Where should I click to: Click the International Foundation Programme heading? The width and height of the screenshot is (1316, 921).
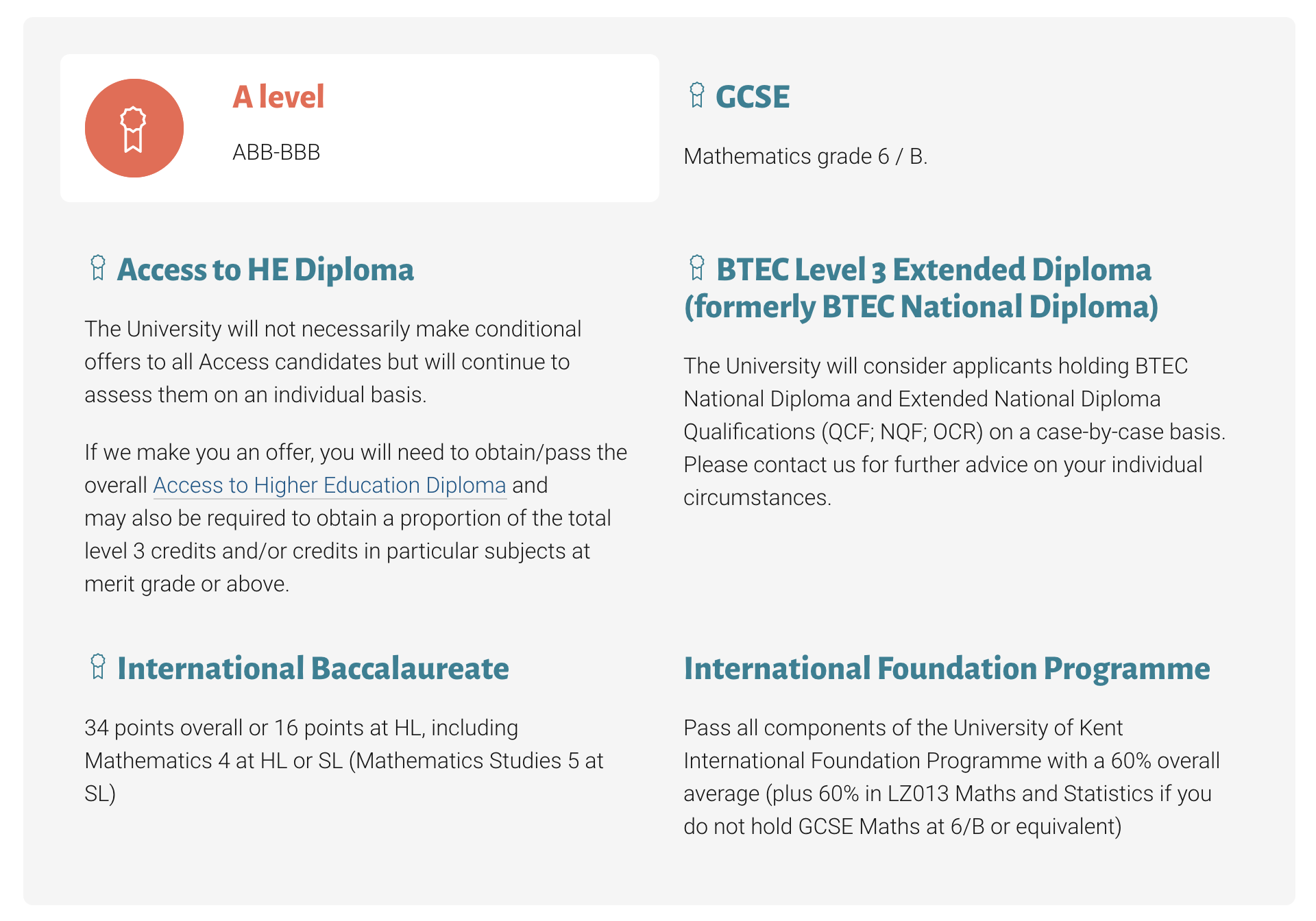[x=947, y=668]
